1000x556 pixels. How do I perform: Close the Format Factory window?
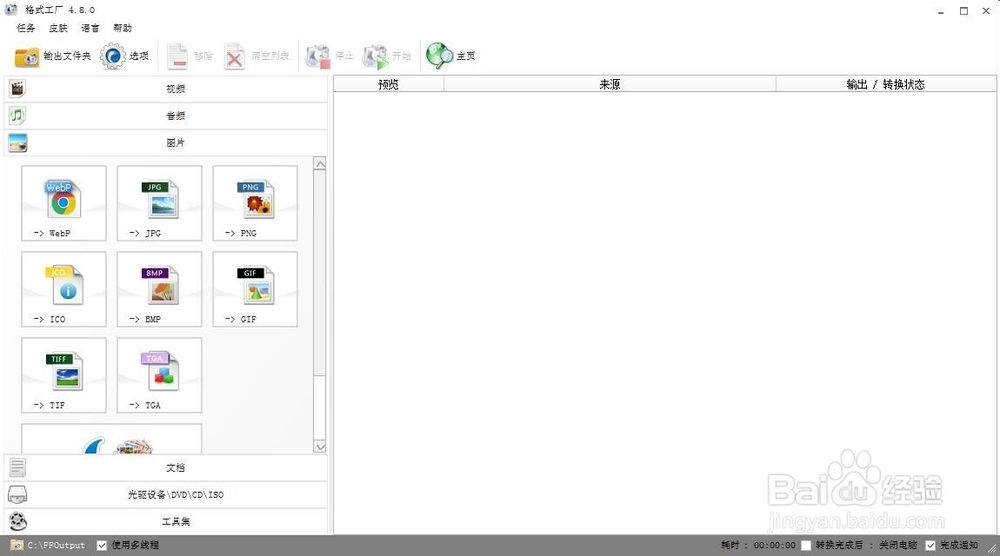tap(986, 11)
